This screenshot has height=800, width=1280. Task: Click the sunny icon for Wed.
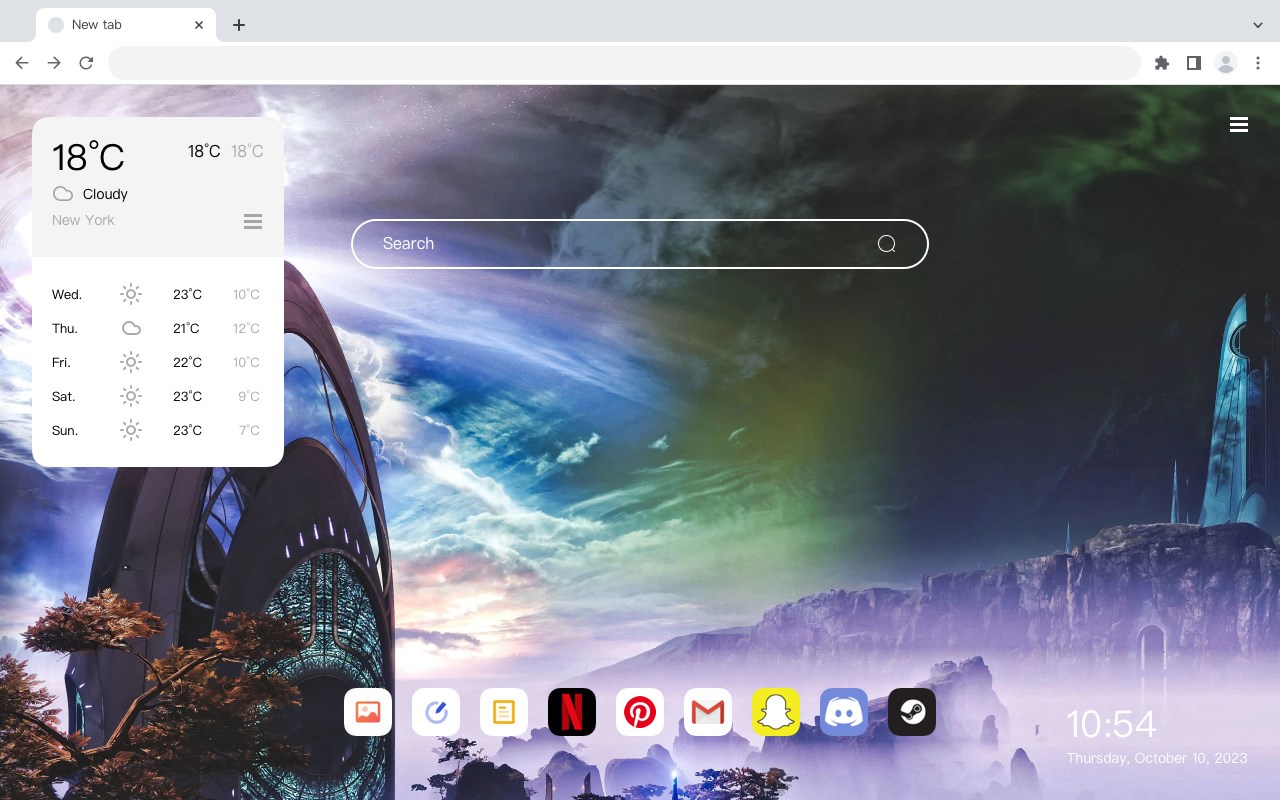point(131,294)
